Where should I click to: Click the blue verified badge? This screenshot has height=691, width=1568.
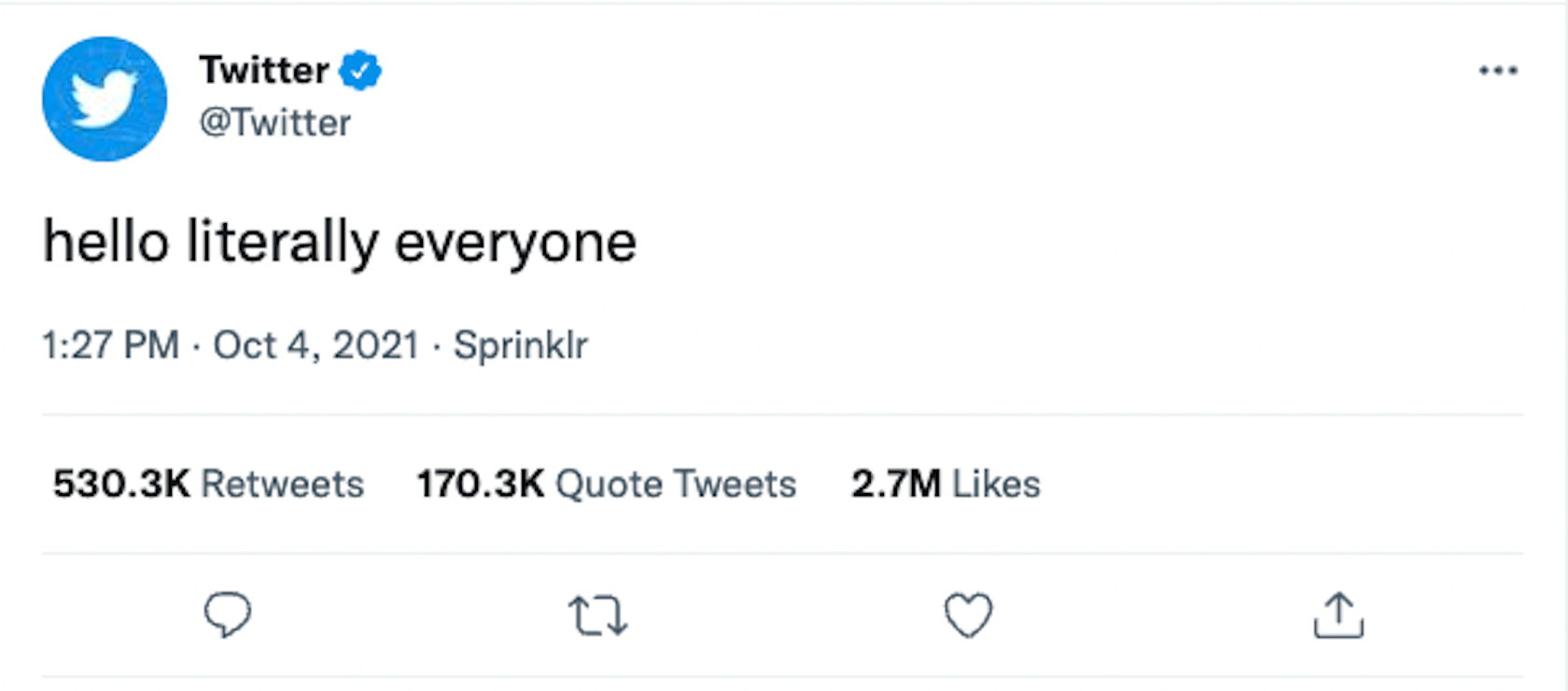pyautogui.click(x=360, y=71)
